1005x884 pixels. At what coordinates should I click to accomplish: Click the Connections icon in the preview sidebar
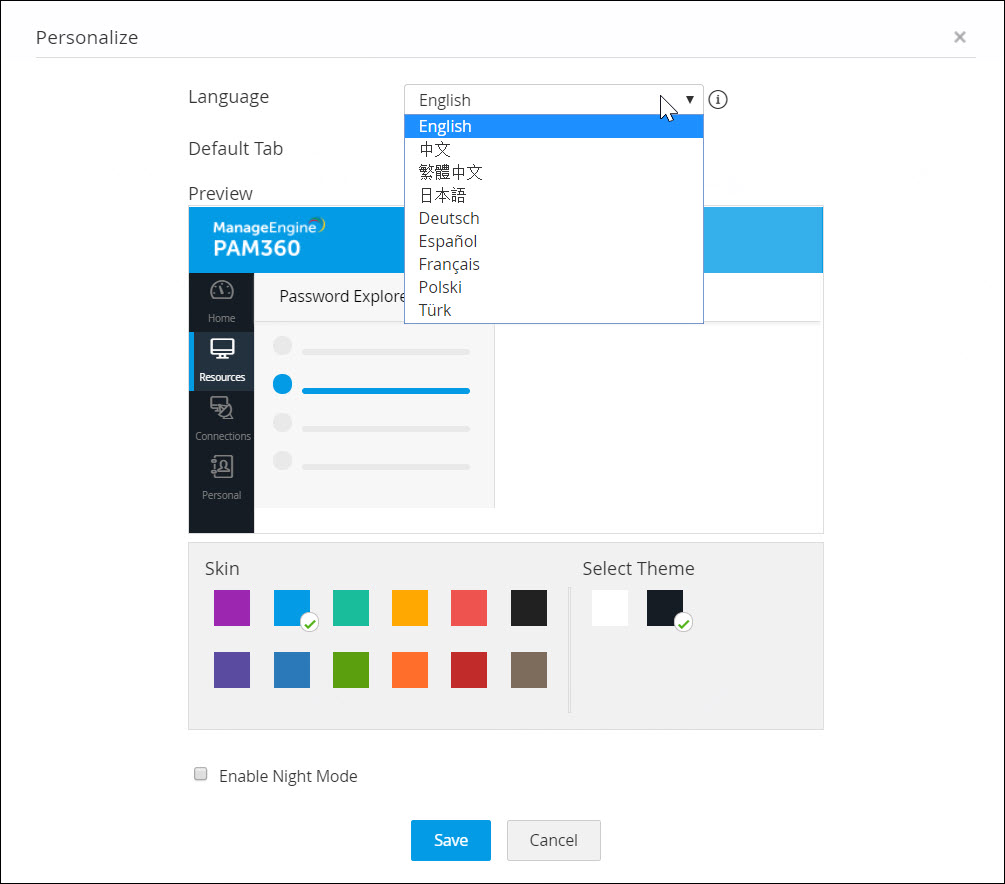(x=222, y=408)
